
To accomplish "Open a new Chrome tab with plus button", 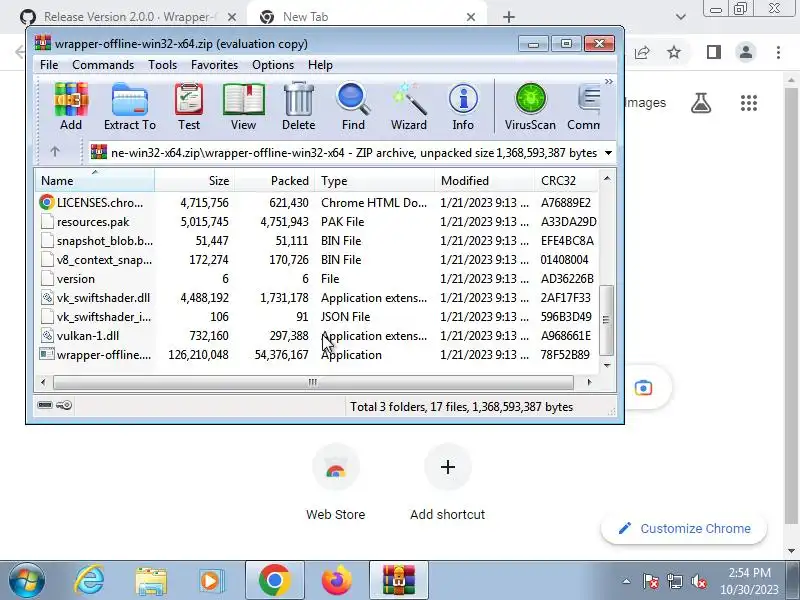I will tap(509, 17).
